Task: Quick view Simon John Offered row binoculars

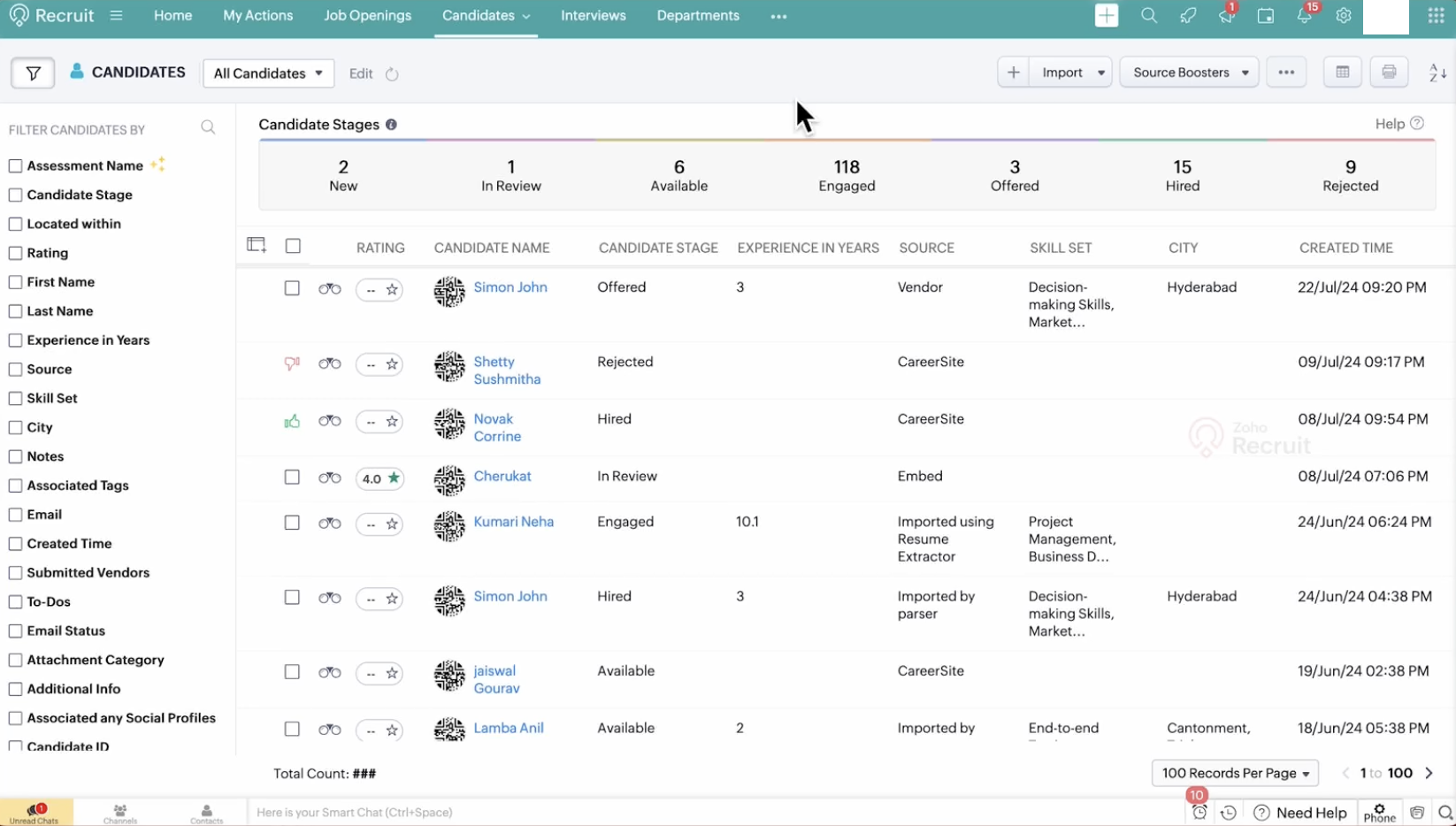Action: pos(330,289)
